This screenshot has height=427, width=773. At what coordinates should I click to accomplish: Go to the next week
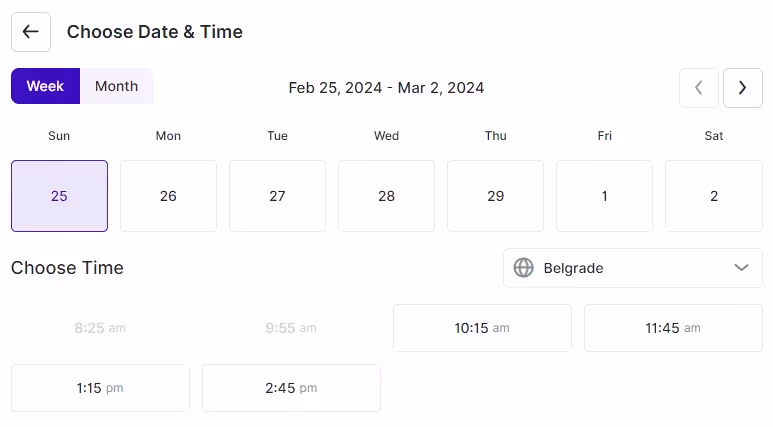[742, 88]
